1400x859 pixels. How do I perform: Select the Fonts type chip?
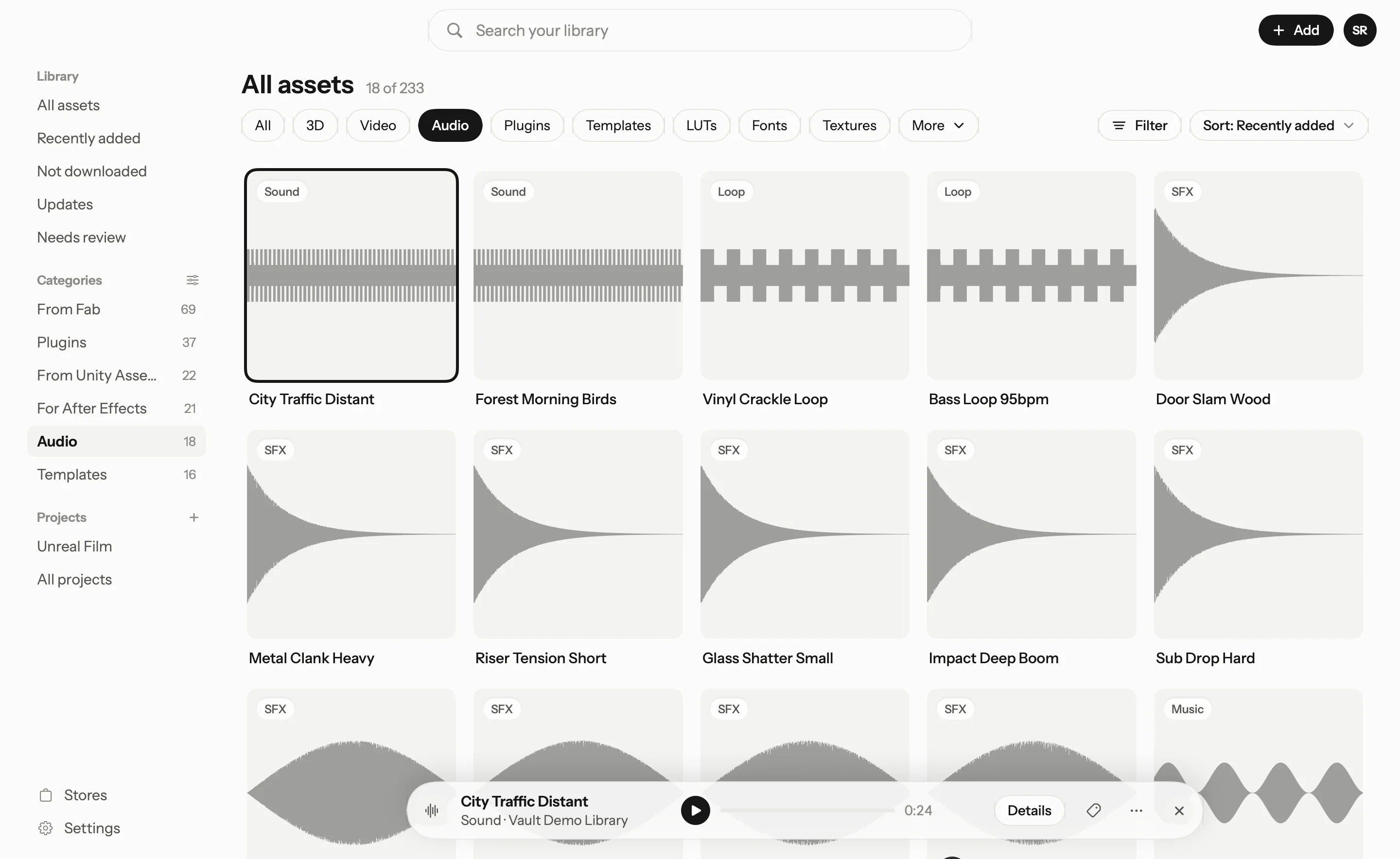click(769, 125)
